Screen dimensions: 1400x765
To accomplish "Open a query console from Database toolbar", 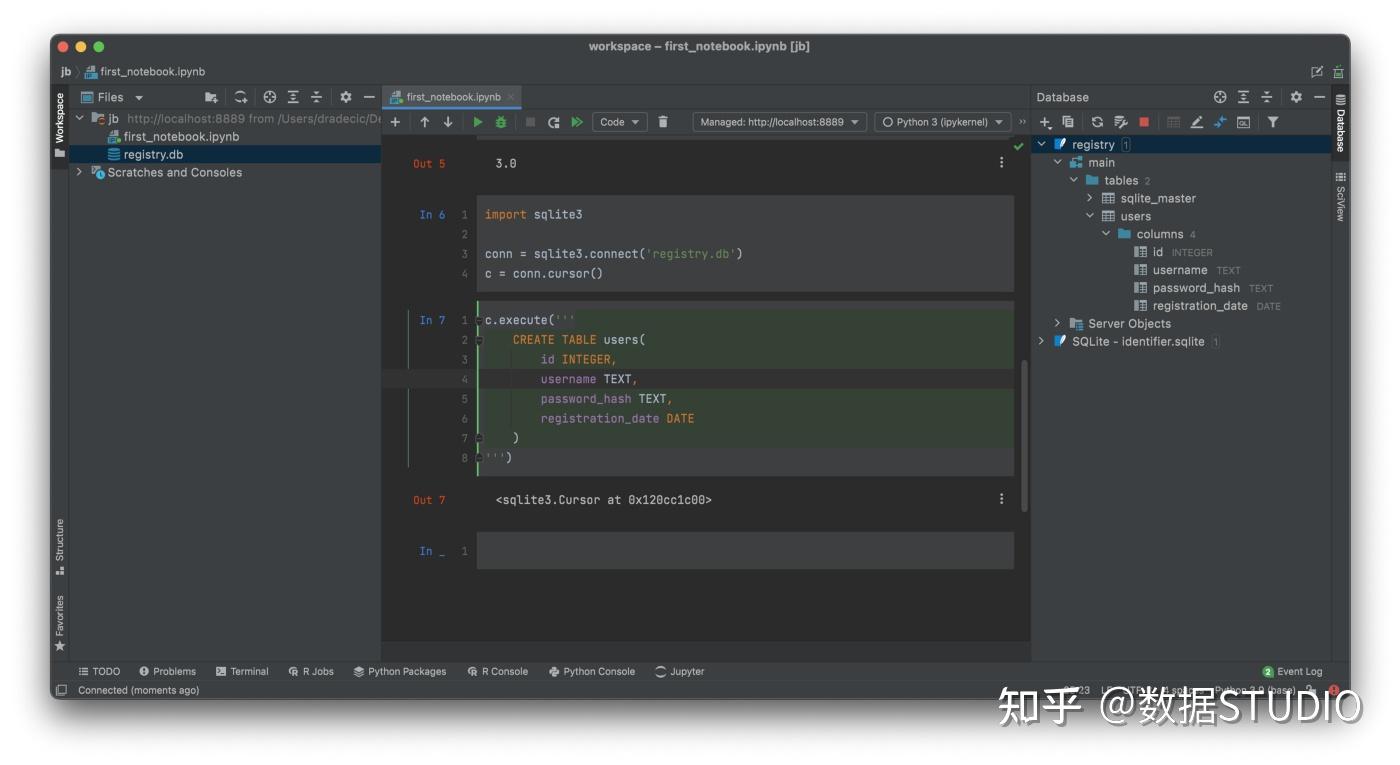I will point(1243,121).
